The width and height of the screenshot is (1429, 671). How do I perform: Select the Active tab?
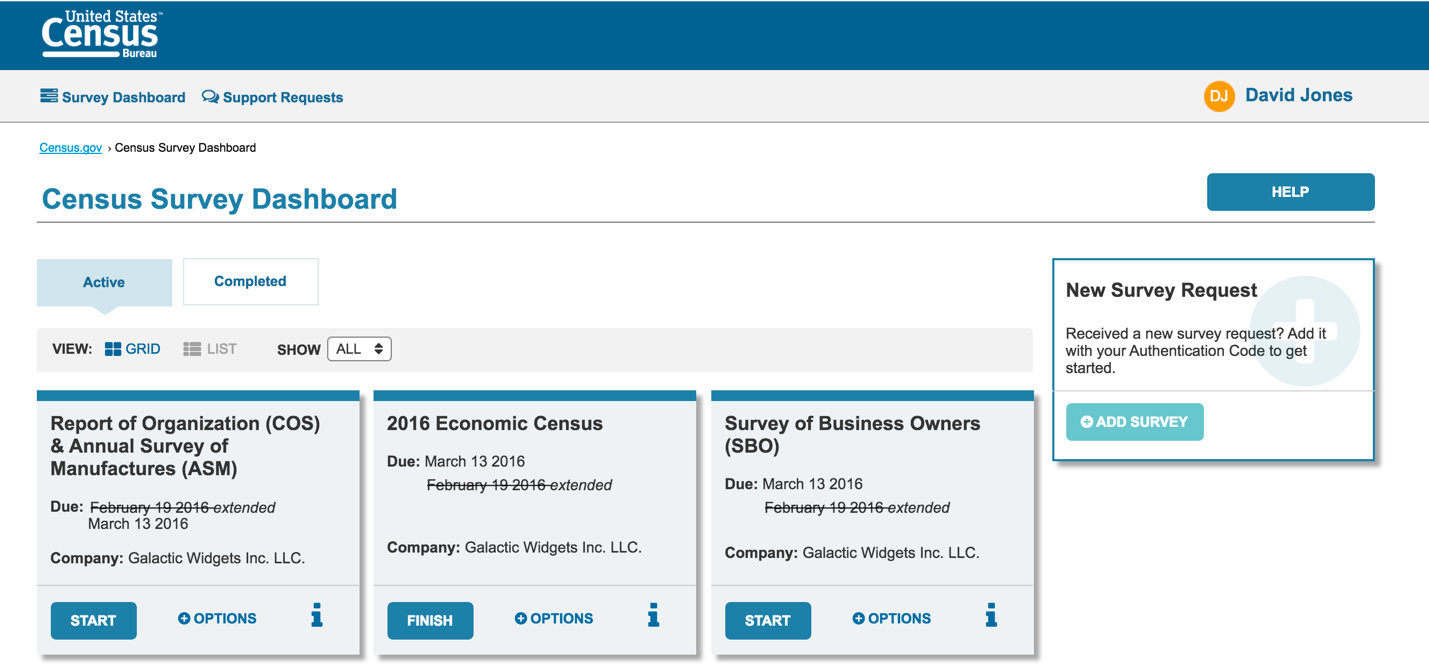click(x=104, y=283)
